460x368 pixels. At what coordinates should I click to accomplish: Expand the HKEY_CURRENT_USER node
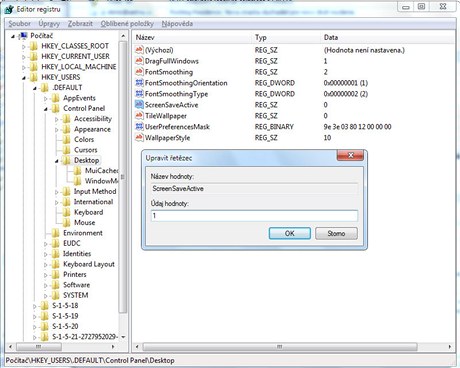[x=24, y=57]
